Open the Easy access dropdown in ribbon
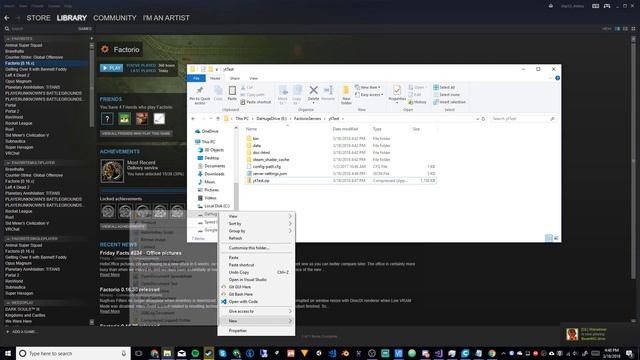This screenshot has width=640, height=360. click(369, 95)
